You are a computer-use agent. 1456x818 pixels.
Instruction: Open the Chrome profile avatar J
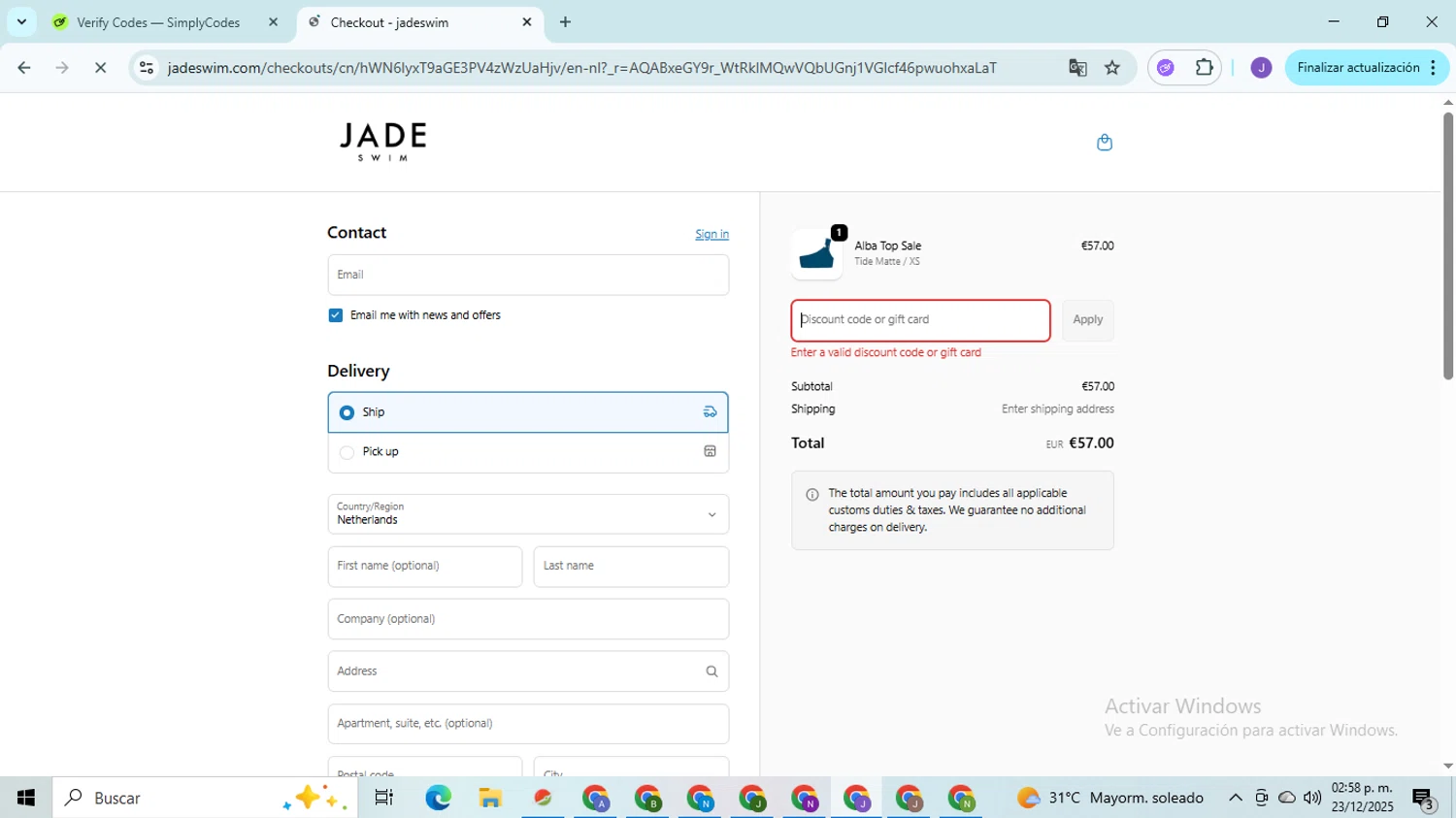tap(1261, 68)
